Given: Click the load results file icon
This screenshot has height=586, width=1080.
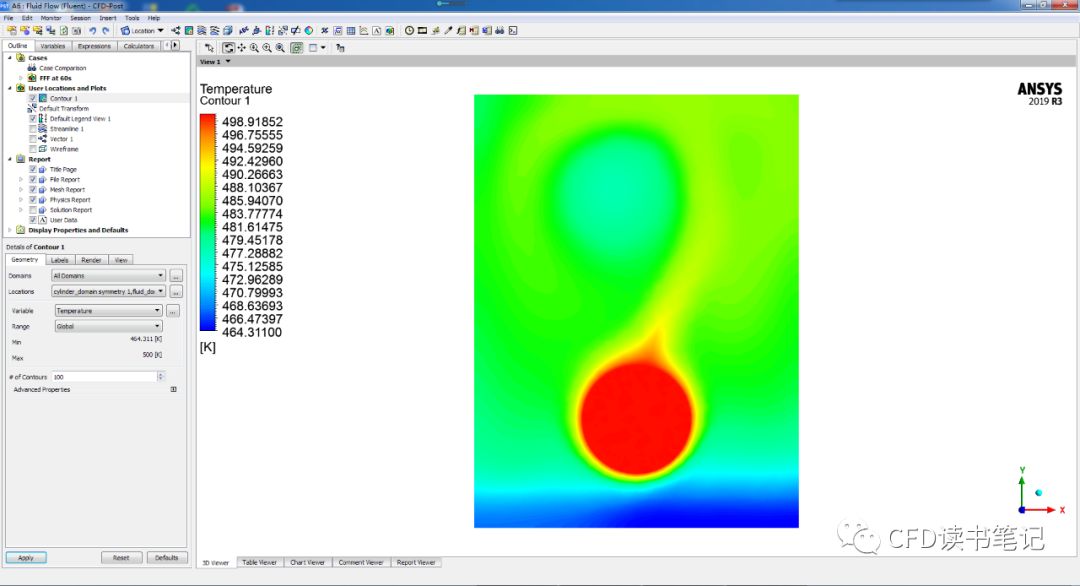Looking at the screenshot, I should pos(12,30).
